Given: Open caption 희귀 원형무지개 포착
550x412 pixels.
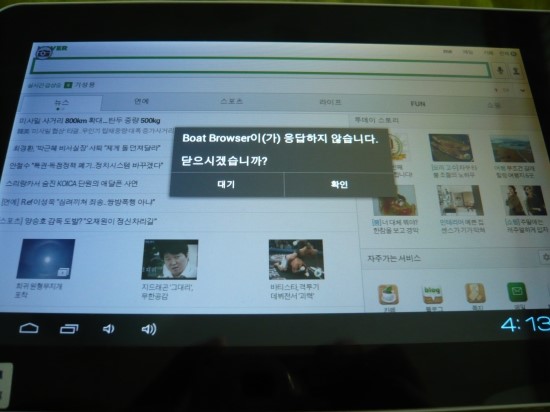Looking at the screenshot, I should pos(39,290).
